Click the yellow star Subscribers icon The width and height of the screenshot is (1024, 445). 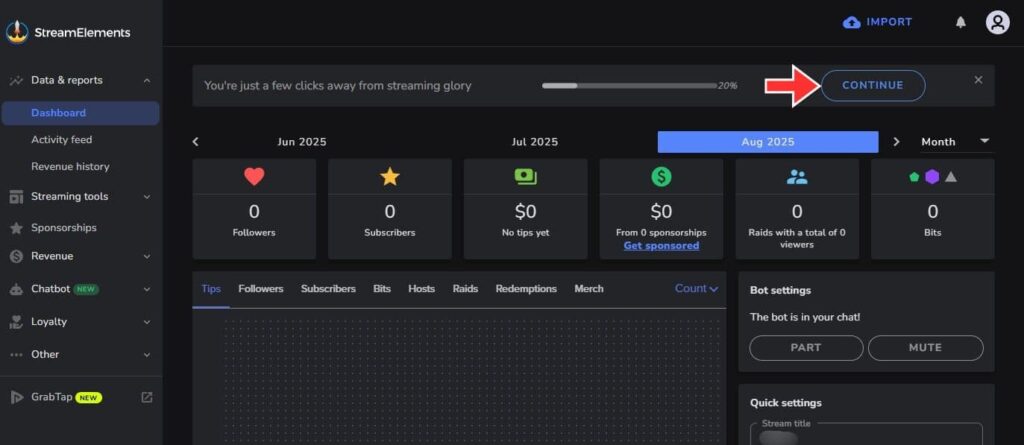(x=390, y=176)
